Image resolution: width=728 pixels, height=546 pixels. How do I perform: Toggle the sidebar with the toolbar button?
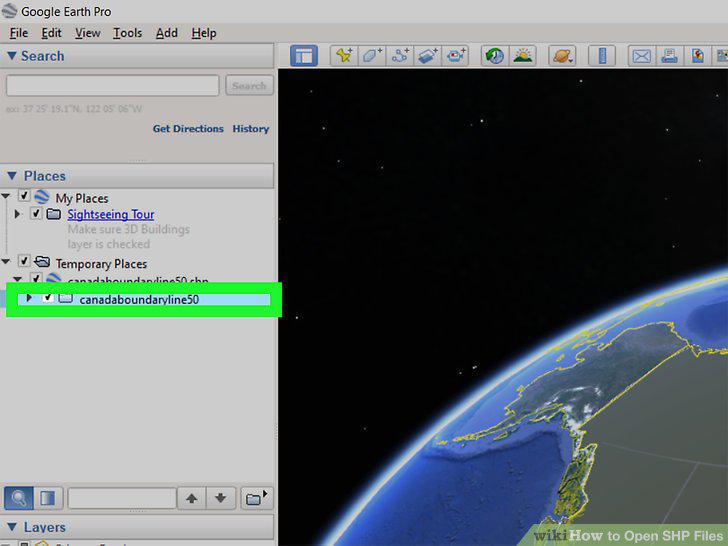click(304, 56)
